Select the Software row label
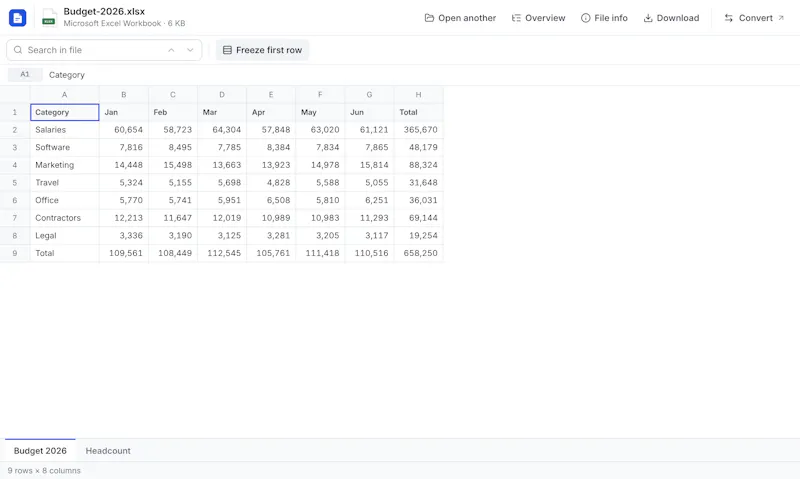 [x=64, y=147]
